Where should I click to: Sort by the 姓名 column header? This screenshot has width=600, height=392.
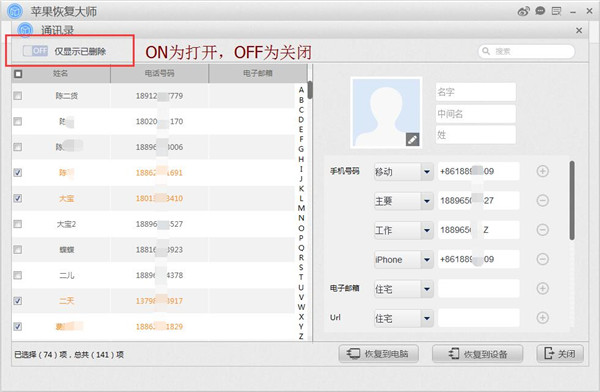click(60, 73)
